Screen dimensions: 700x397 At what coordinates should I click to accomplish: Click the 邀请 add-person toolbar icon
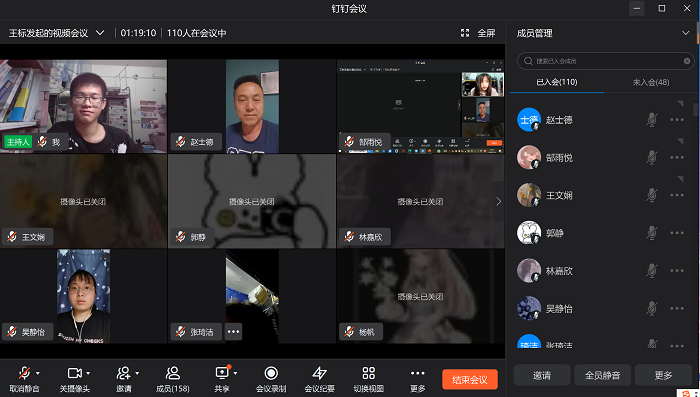tap(123, 373)
